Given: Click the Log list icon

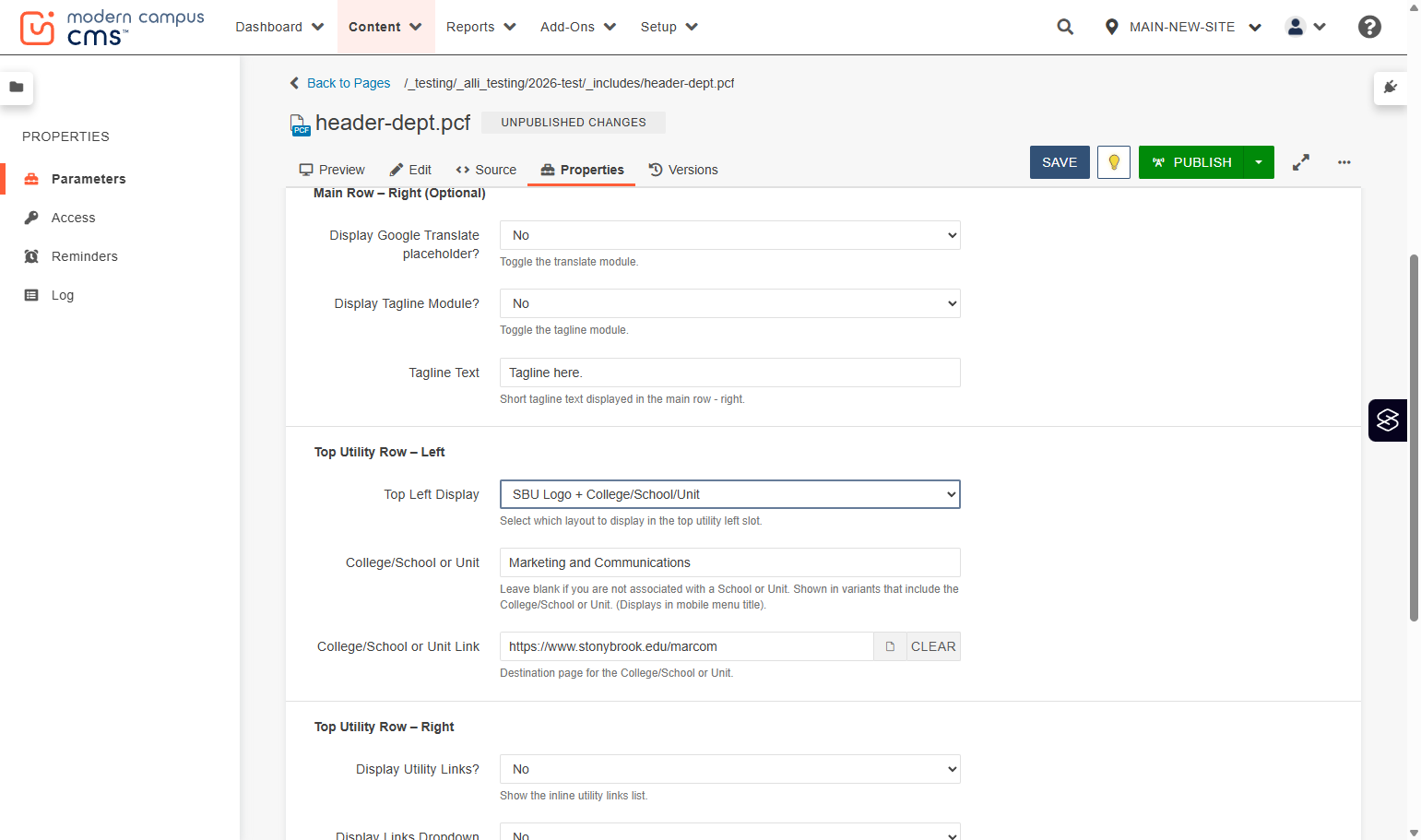Looking at the screenshot, I should pos(31,295).
